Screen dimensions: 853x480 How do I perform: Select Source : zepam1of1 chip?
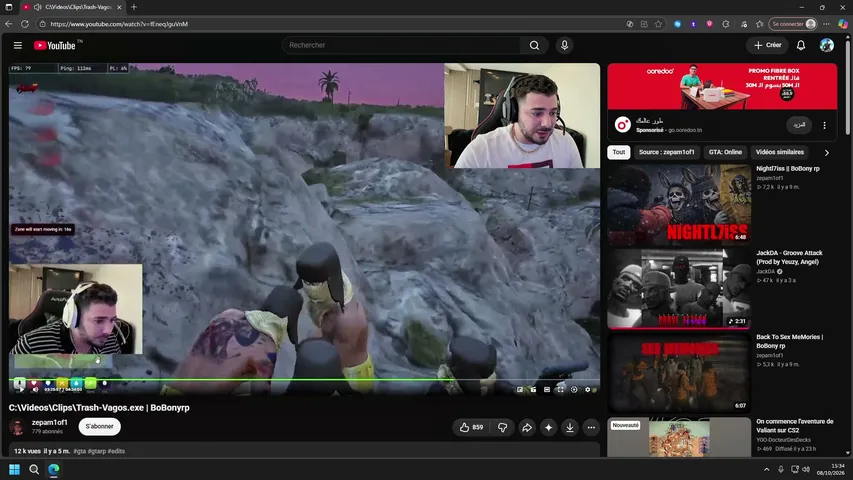pos(666,152)
